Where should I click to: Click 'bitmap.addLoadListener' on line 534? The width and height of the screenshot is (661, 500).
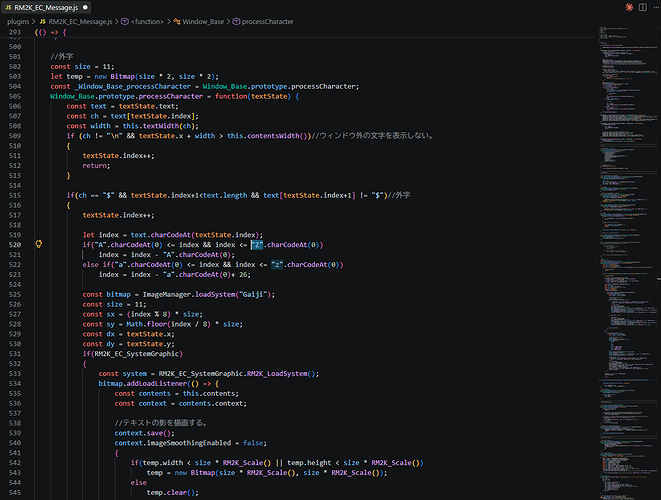click(142, 383)
